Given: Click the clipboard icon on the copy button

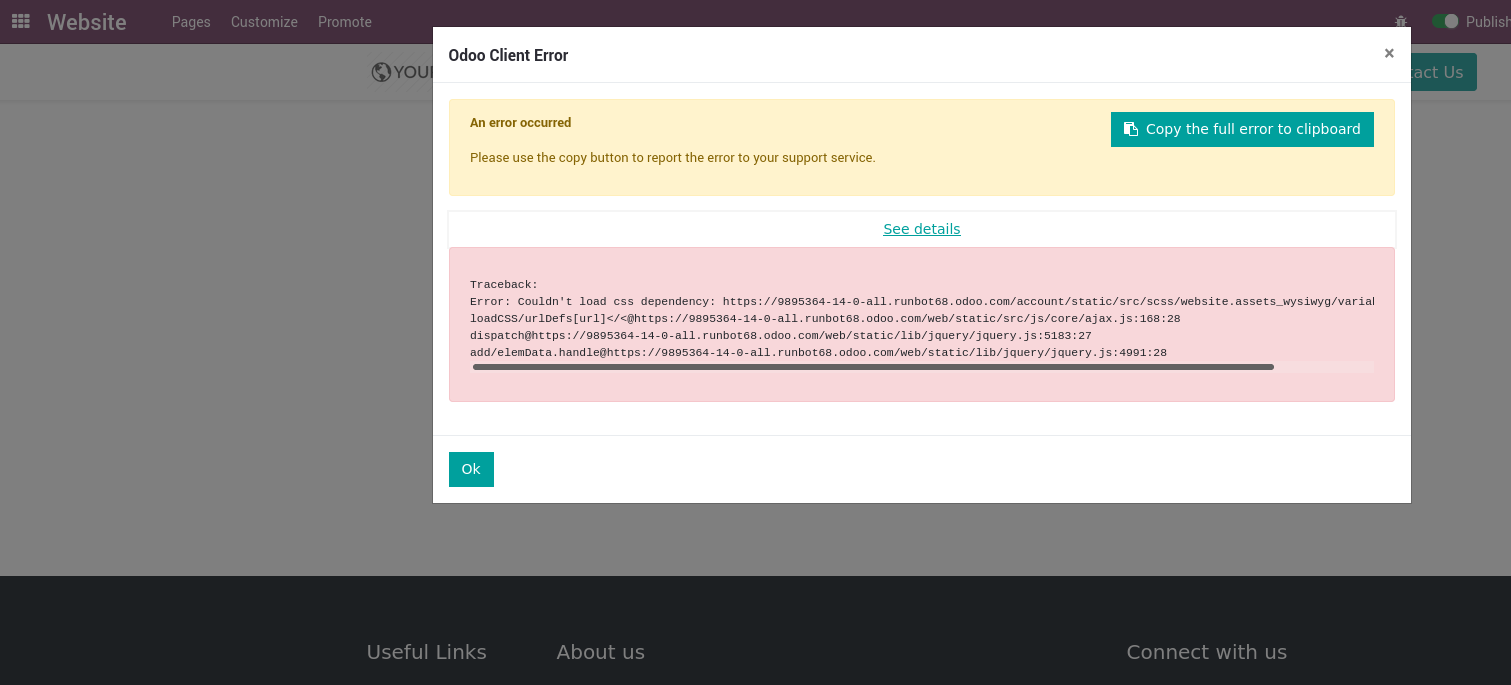Looking at the screenshot, I should (1131, 129).
